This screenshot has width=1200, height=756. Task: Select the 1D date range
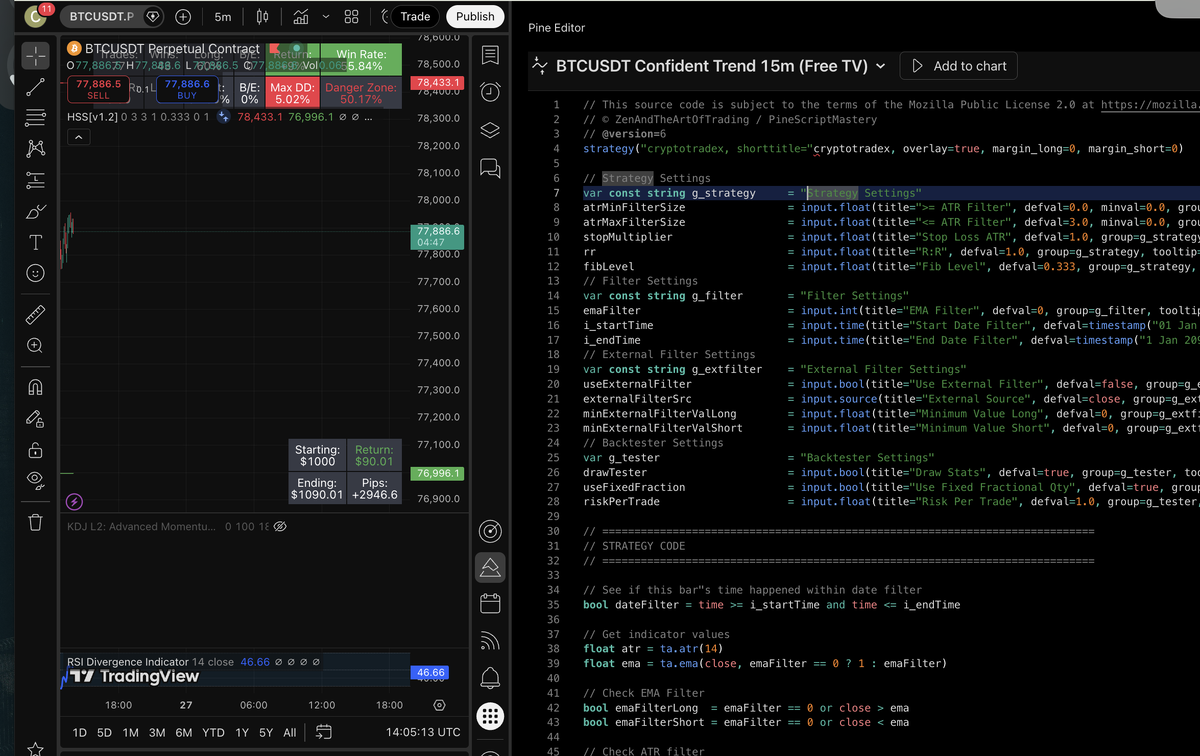tap(80, 732)
